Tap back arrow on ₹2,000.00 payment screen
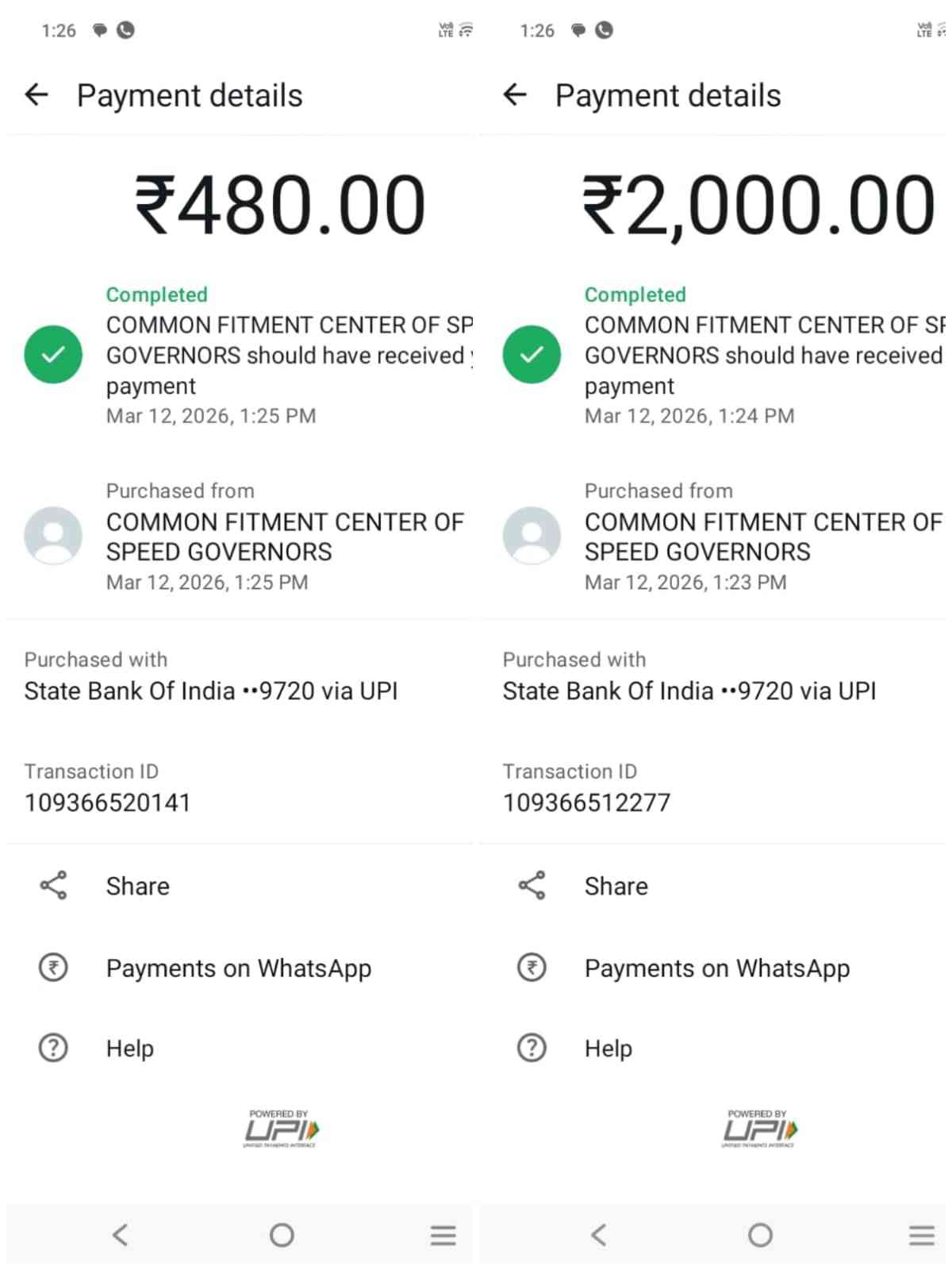The image size is (952, 1270). pos(515,95)
